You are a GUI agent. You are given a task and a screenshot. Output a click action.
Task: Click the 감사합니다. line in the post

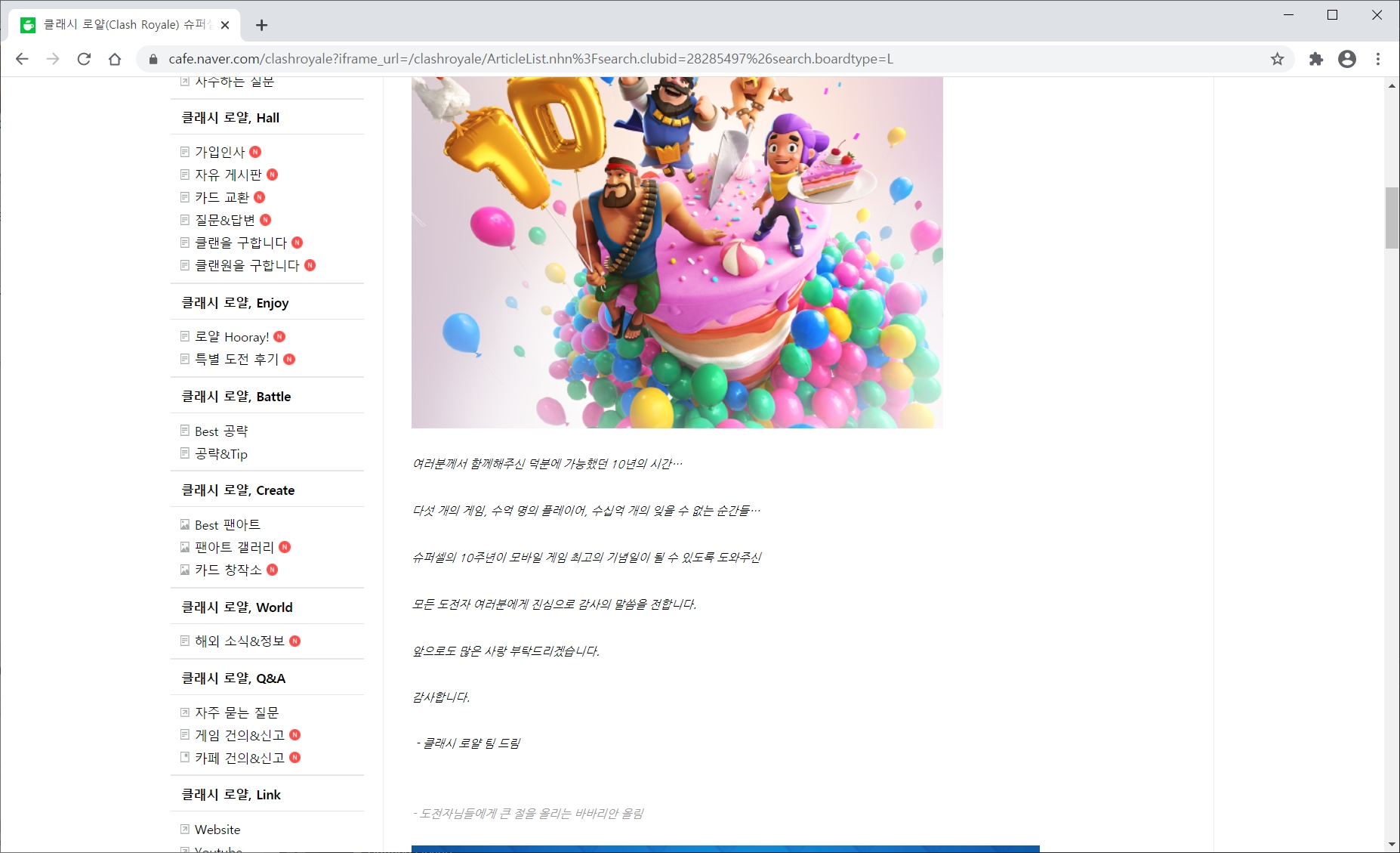pos(441,697)
